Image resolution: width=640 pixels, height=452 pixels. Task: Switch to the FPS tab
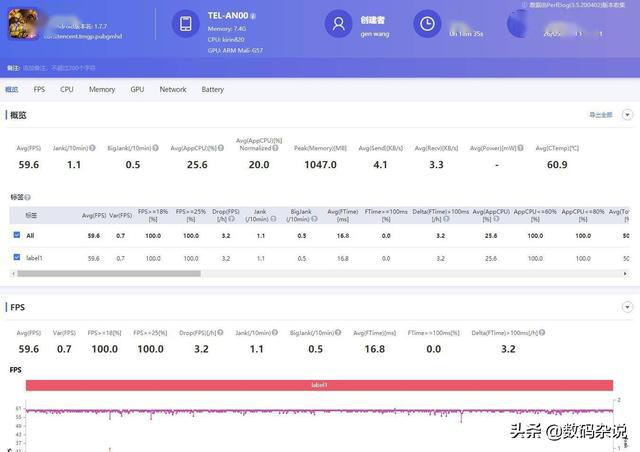point(39,89)
